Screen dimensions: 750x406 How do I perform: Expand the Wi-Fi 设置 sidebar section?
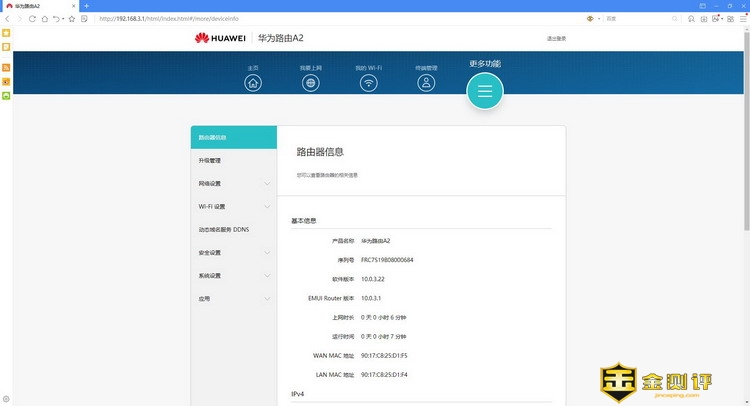233,206
